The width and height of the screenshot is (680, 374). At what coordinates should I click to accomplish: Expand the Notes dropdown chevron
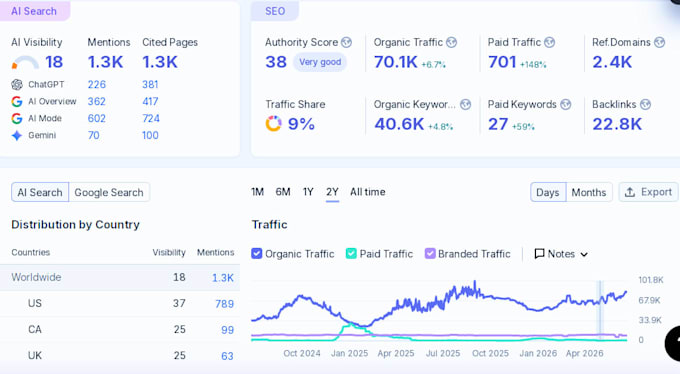point(584,254)
